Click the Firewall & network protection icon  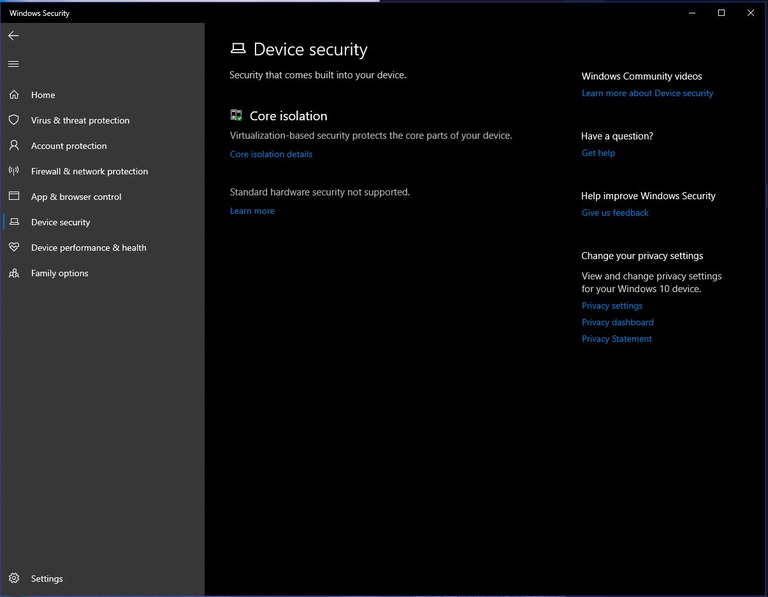click(14, 171)
